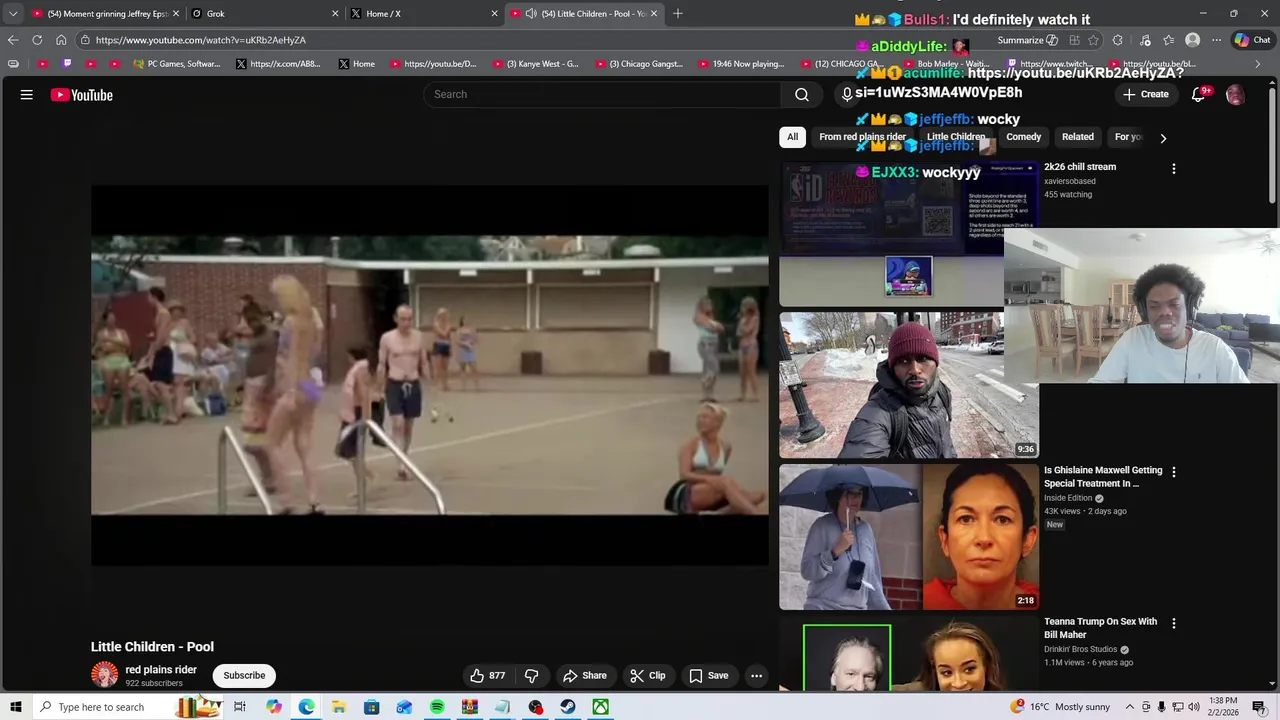1280x720 pixels.
Task: Open YouTube notifications bell
Action: click(x=1198, y=94)
